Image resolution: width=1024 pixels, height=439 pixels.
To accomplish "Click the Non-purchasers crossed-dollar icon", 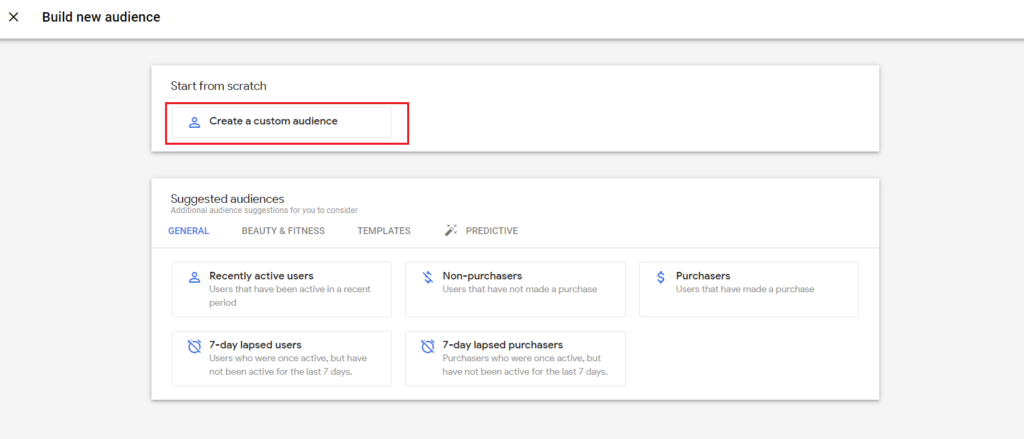I will pos(428,277).
